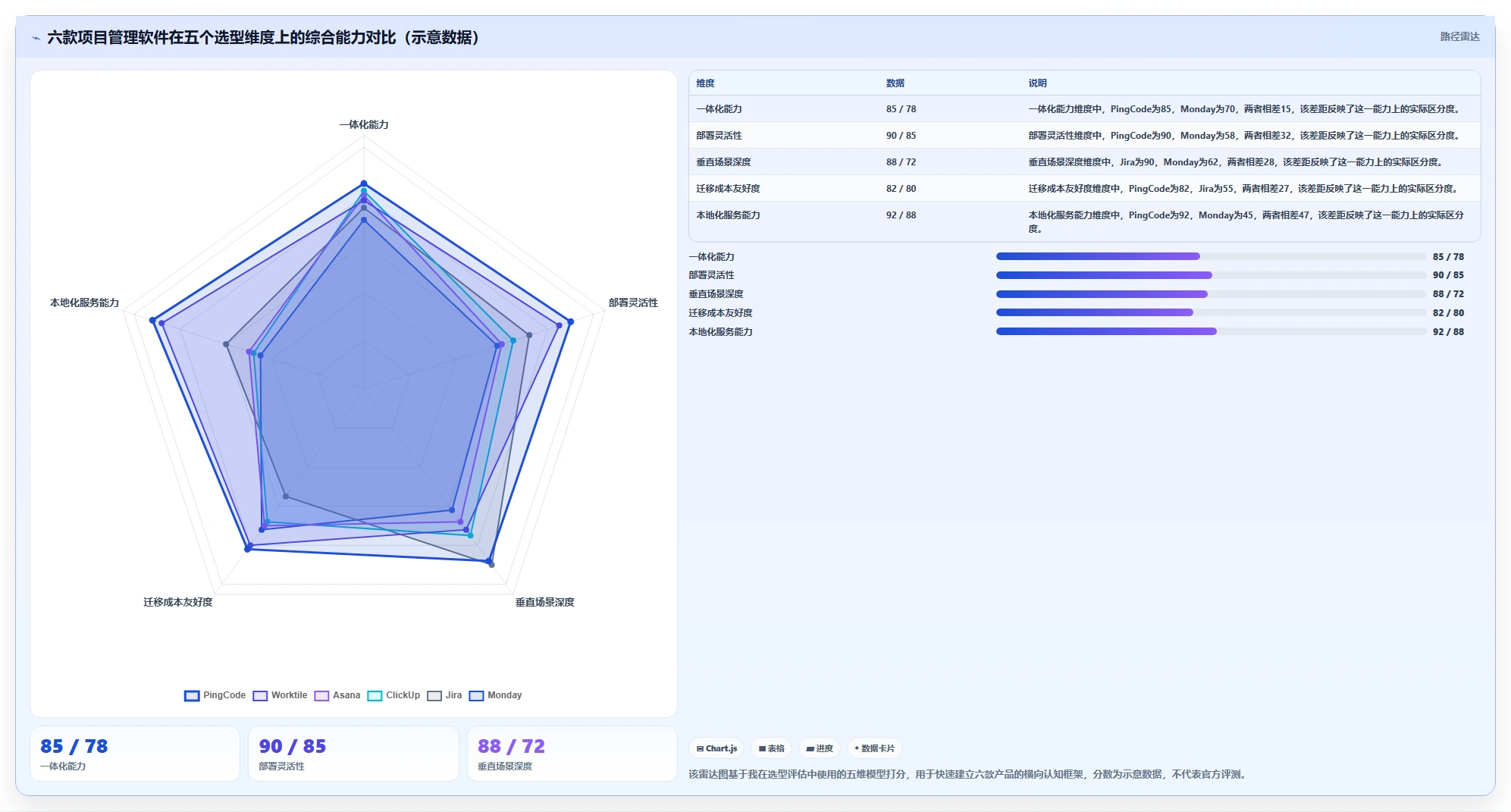This screenshot has width=1511, height=812.
Task: Click the Chart.js tag chip
Action: [x=716, y=748]
